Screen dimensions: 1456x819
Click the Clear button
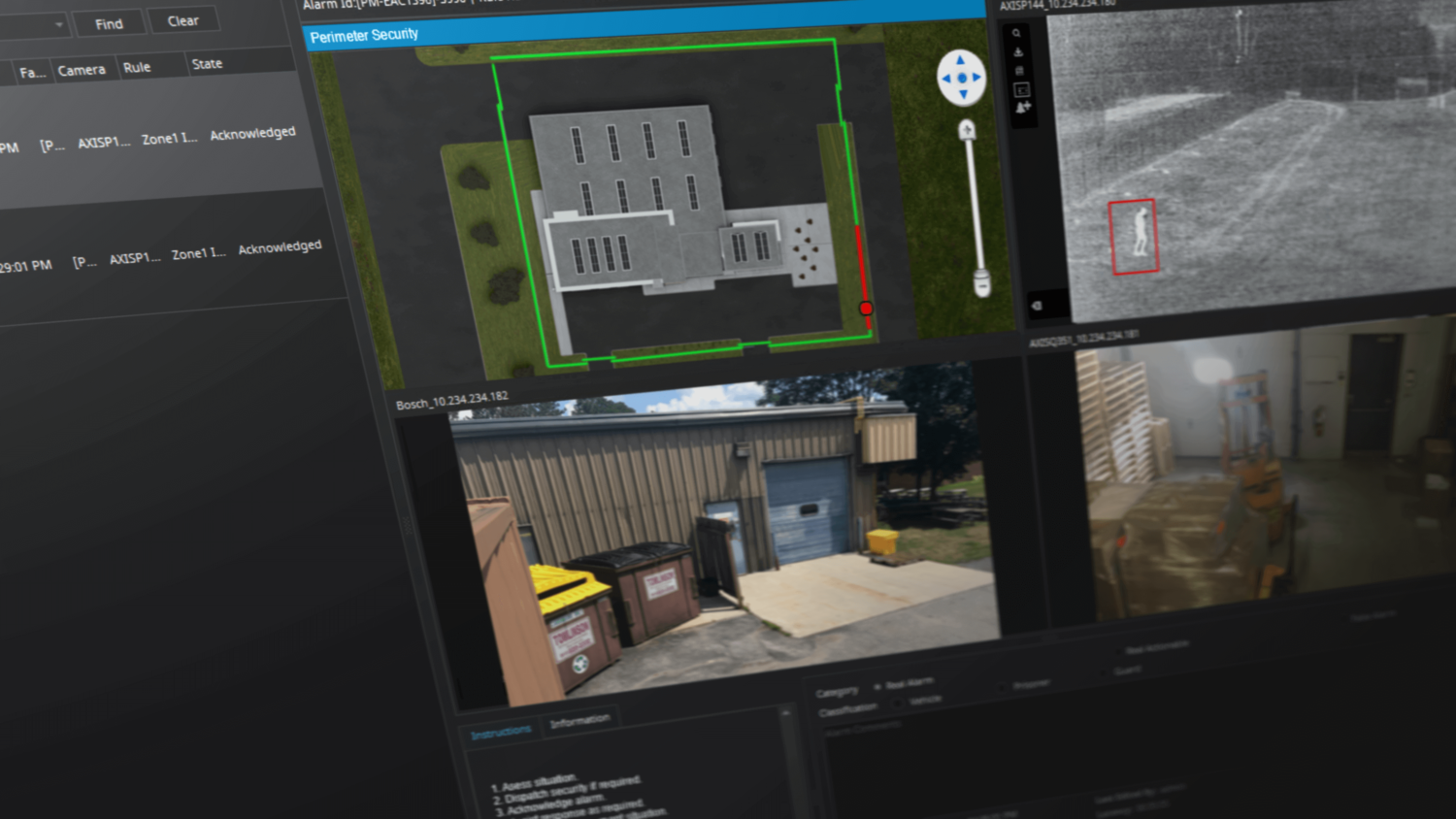coord(182,20)
